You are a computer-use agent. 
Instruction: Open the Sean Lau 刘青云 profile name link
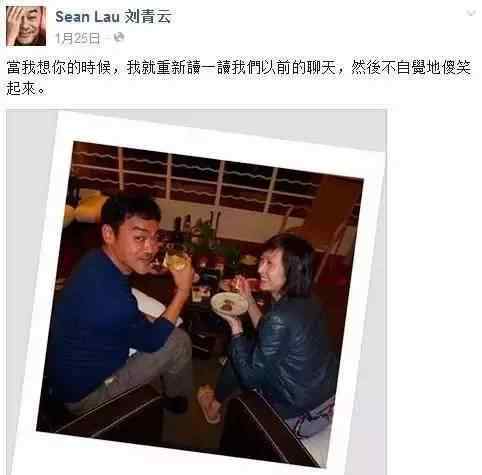click(113, 17)
